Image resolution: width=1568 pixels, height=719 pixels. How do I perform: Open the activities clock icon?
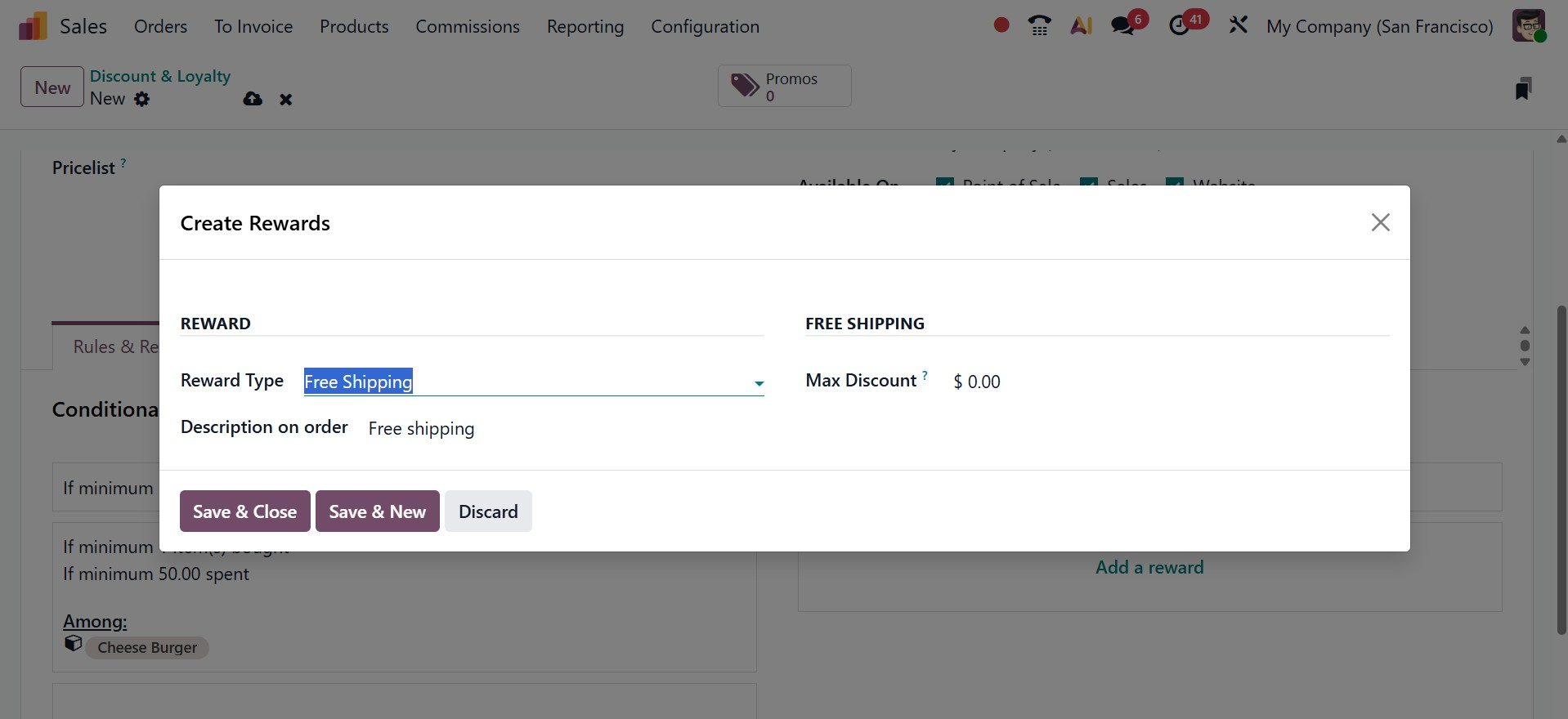1180,26
